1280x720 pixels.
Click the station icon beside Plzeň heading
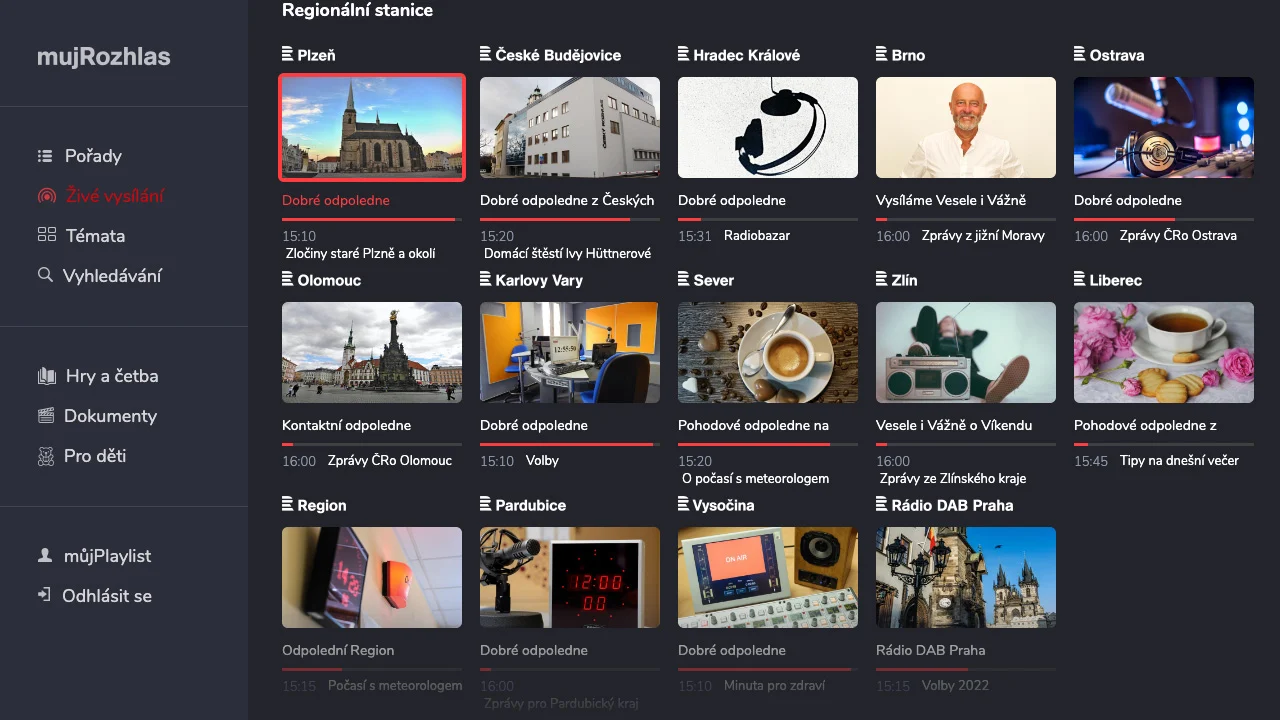[x=285, y=55]
